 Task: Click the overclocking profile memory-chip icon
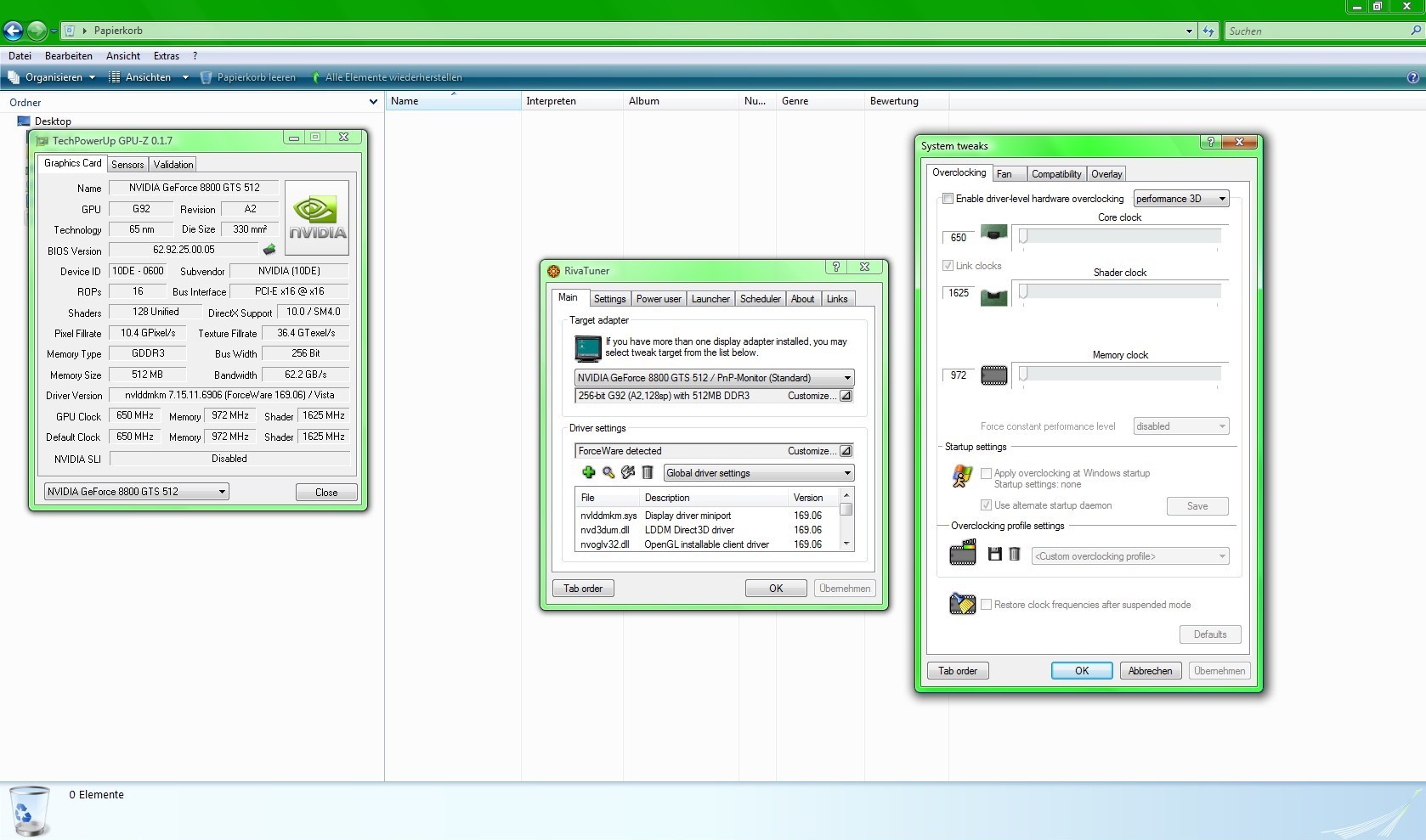[963, 554]
